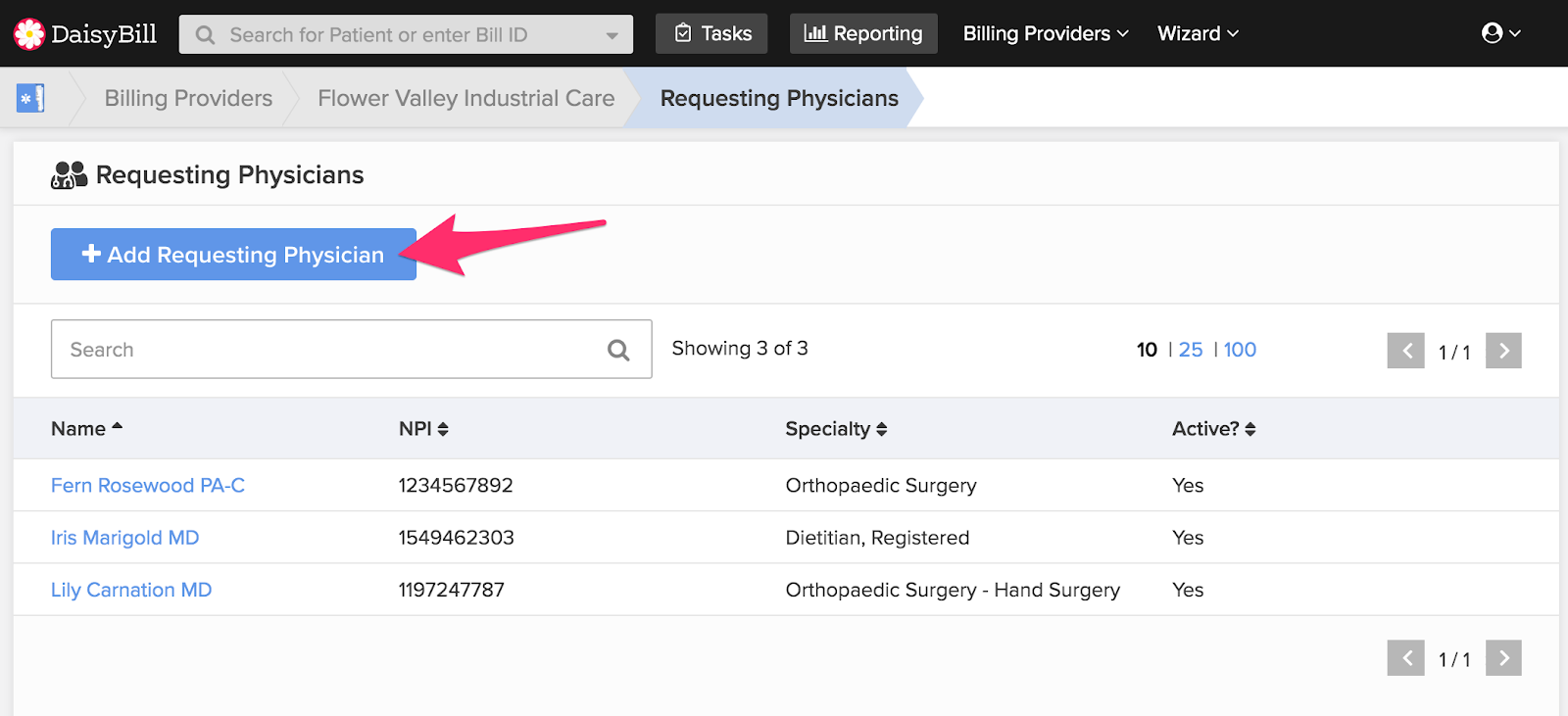1568x716 pixels.
Task: Click NPI 1197247787 cell
Action: (x=451, y=590)
